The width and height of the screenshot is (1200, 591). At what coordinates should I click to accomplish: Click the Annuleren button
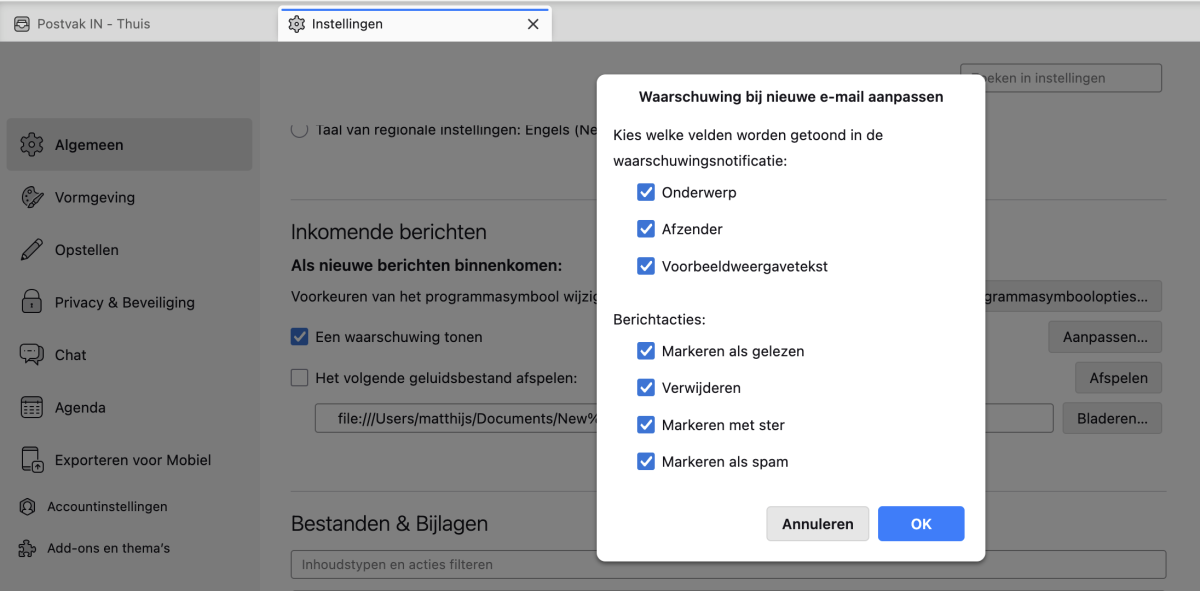pos(817,524)
